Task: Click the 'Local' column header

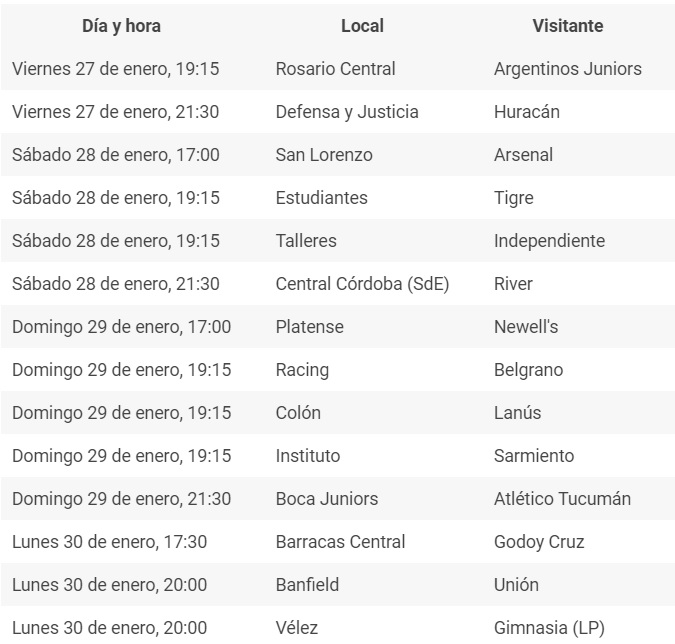Action: pyautogui.click(x=362, y=26)
